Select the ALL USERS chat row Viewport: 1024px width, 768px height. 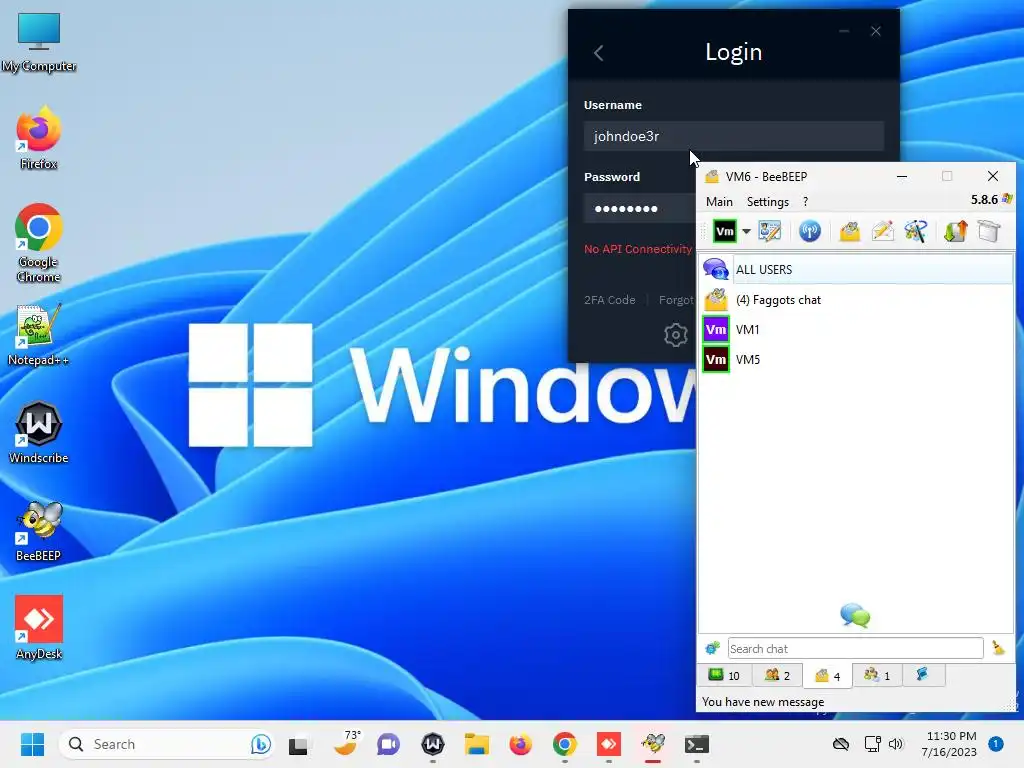tap(856, 270)
